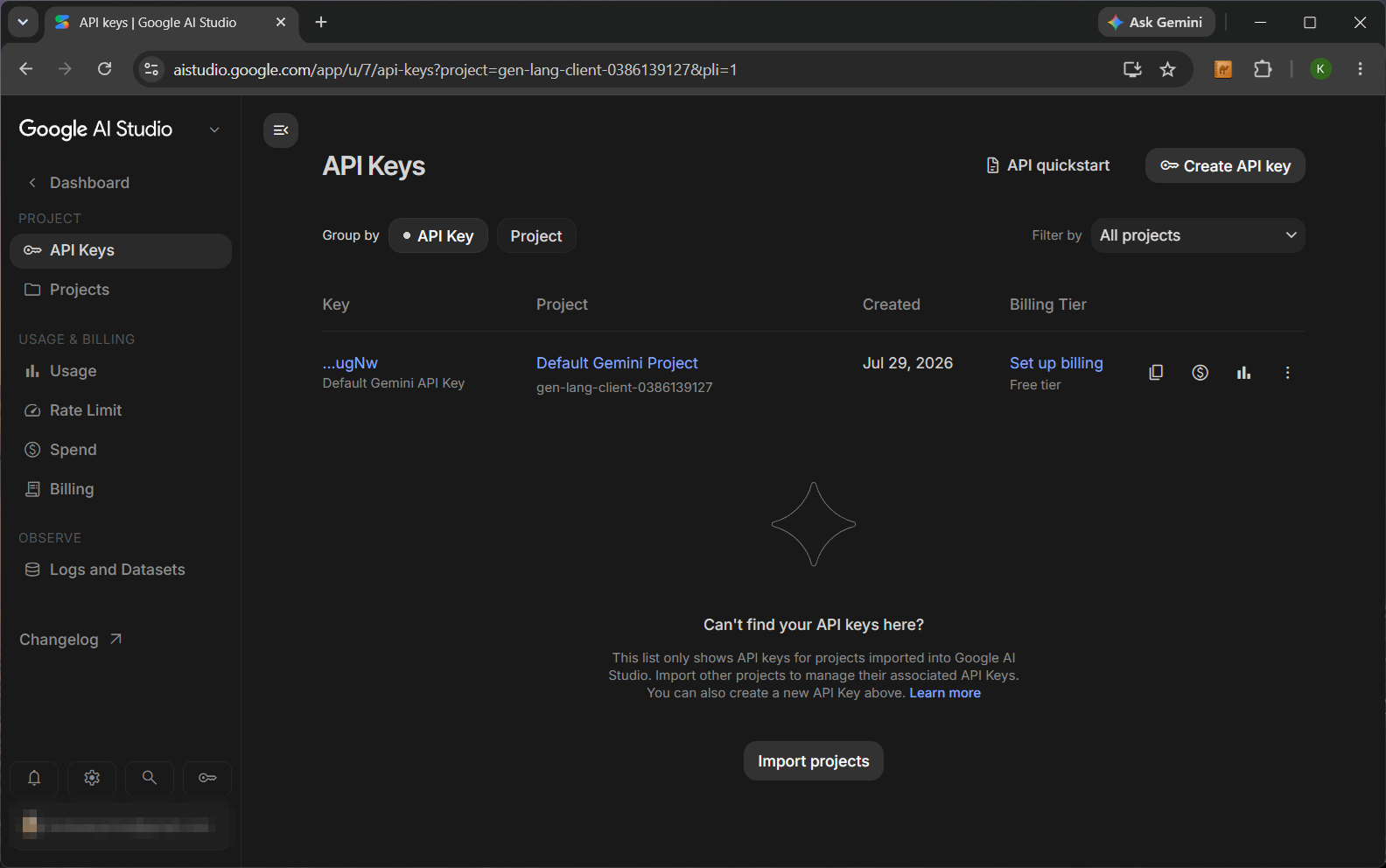View usage chart for ...ugNw key
This screenshot has height=868, width=1386.
(1243, 373)
